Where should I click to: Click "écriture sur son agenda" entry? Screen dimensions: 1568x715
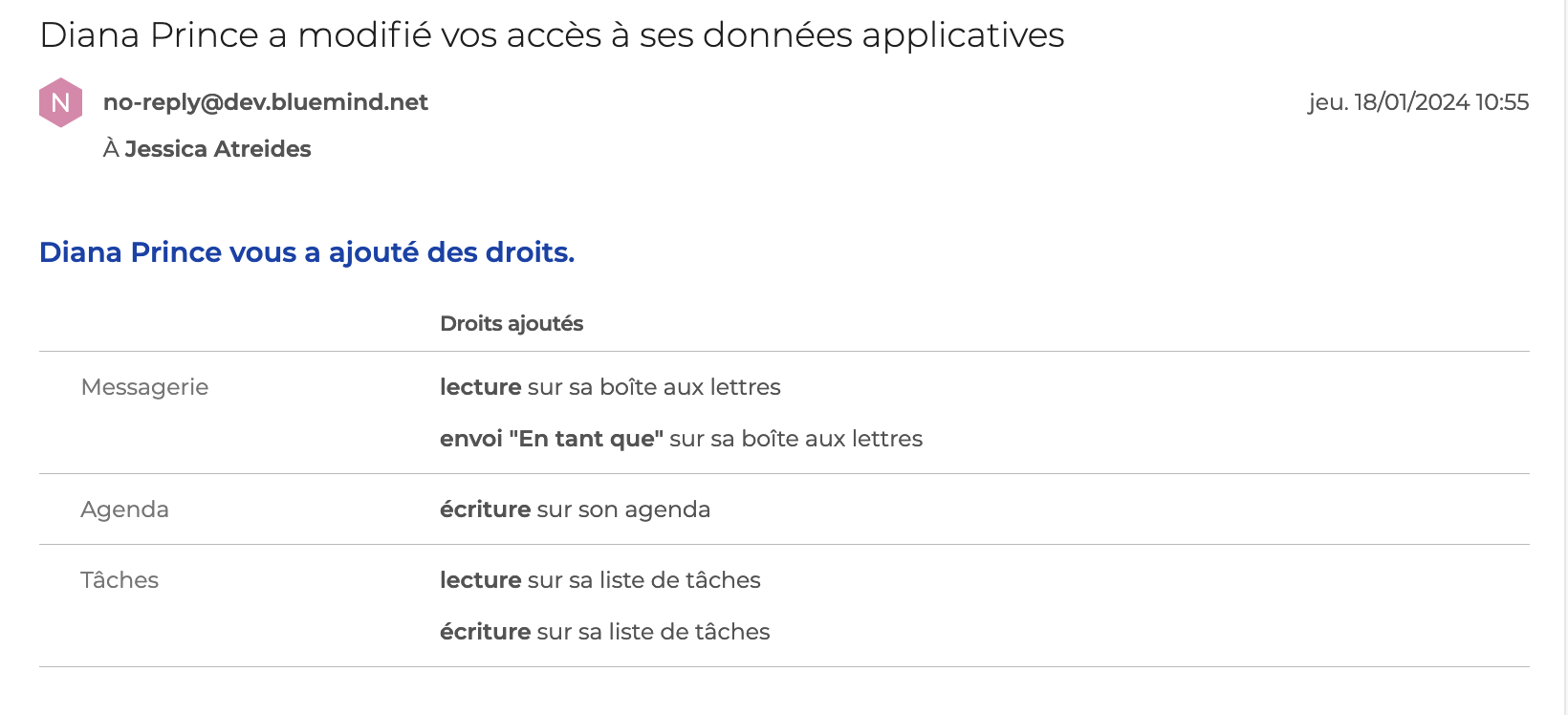click(x=575, y=509)
